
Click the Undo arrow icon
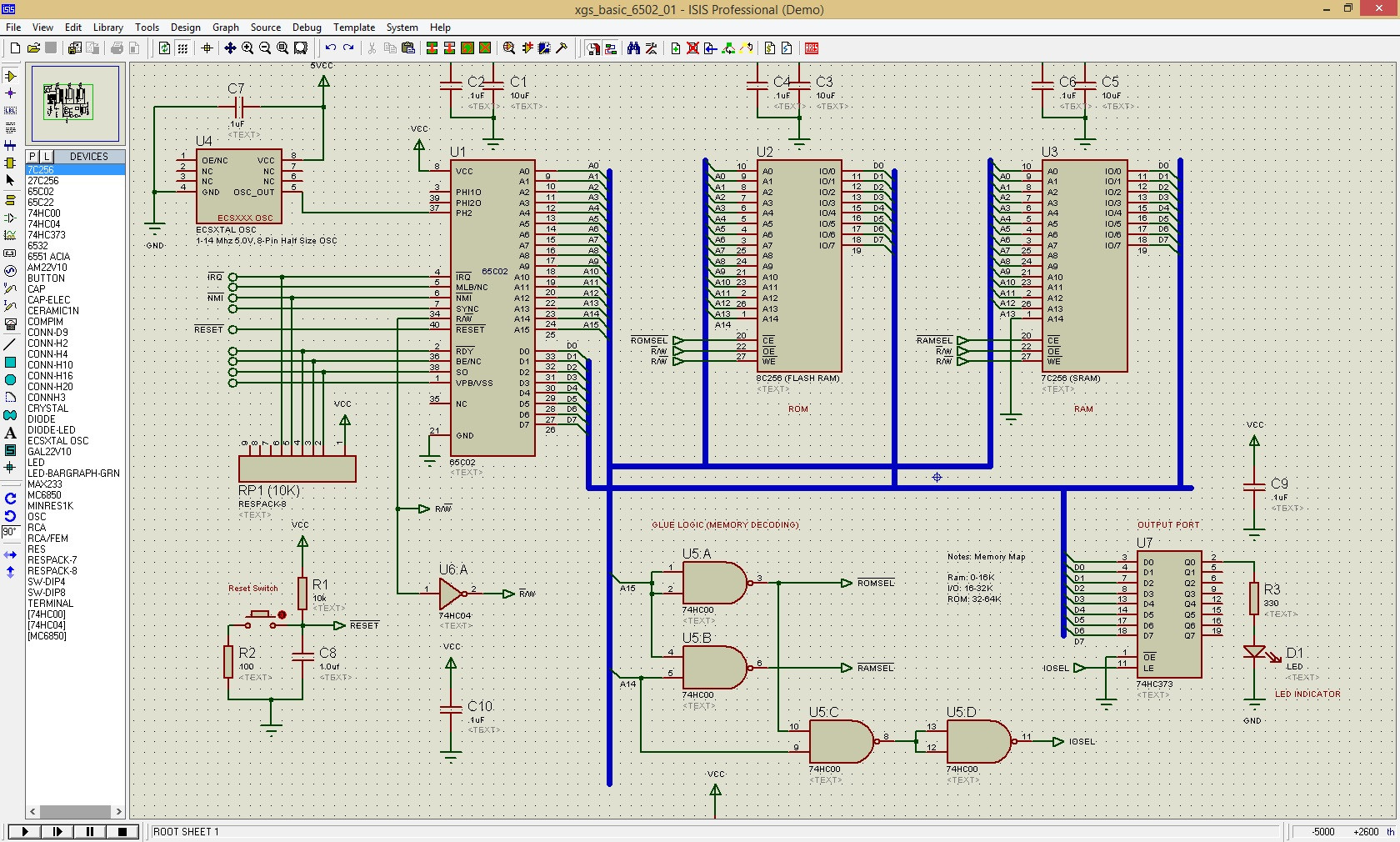[331, 48]
